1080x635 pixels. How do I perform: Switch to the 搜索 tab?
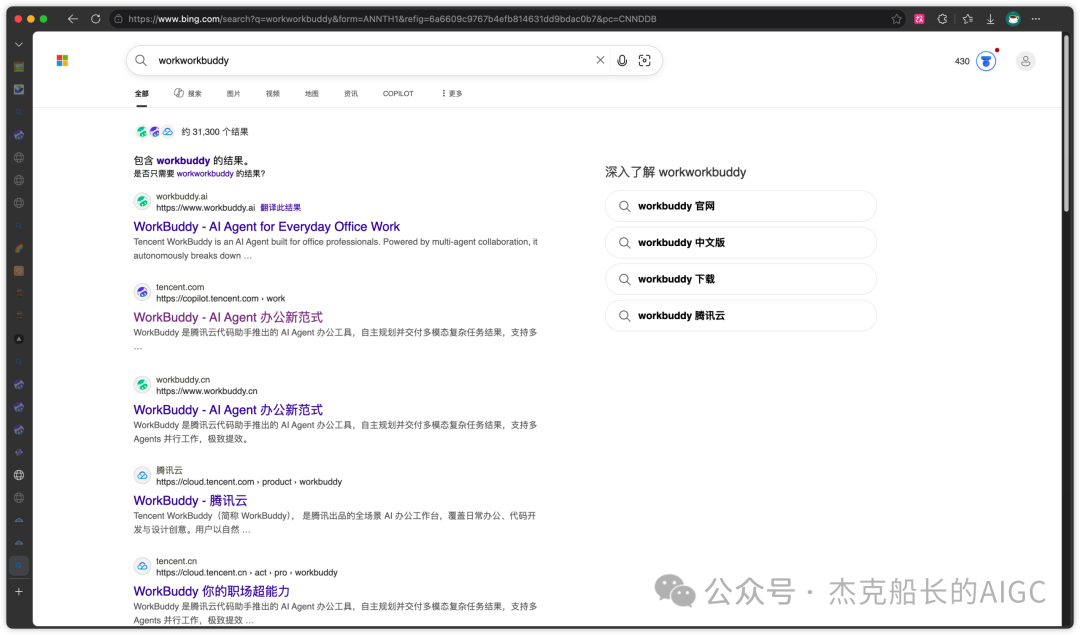tap(187, 94)
